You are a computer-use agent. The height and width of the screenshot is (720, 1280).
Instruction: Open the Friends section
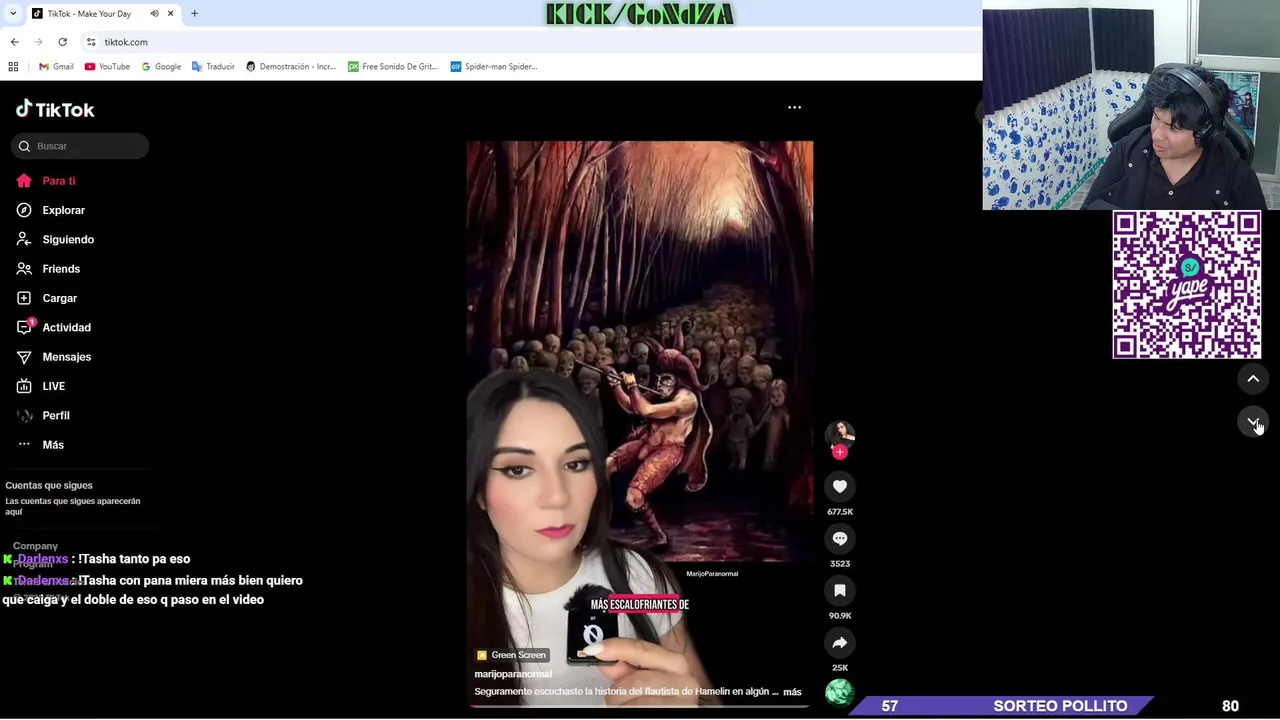click(x=61, y=269)
